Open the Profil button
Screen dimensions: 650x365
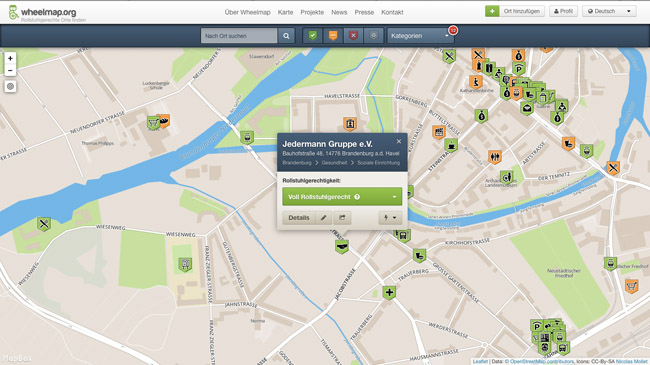click(x=563, y=11)
